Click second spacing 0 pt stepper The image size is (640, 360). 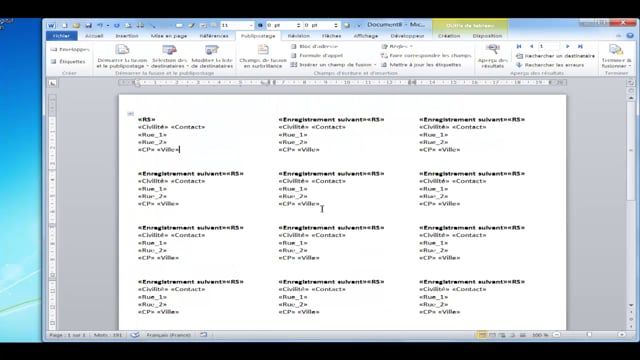coord(336,25)
